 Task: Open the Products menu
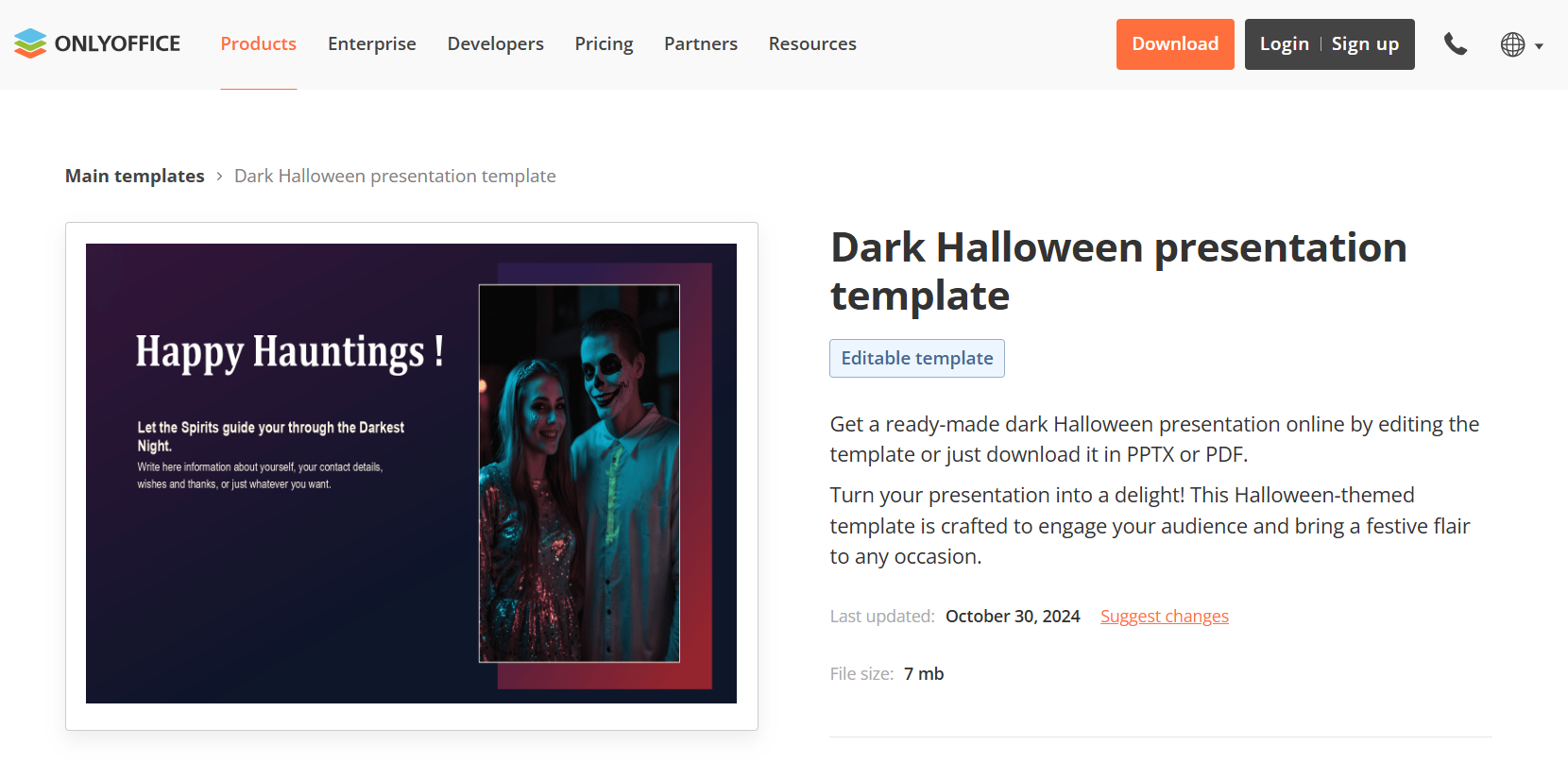click(x=258, y=44)
